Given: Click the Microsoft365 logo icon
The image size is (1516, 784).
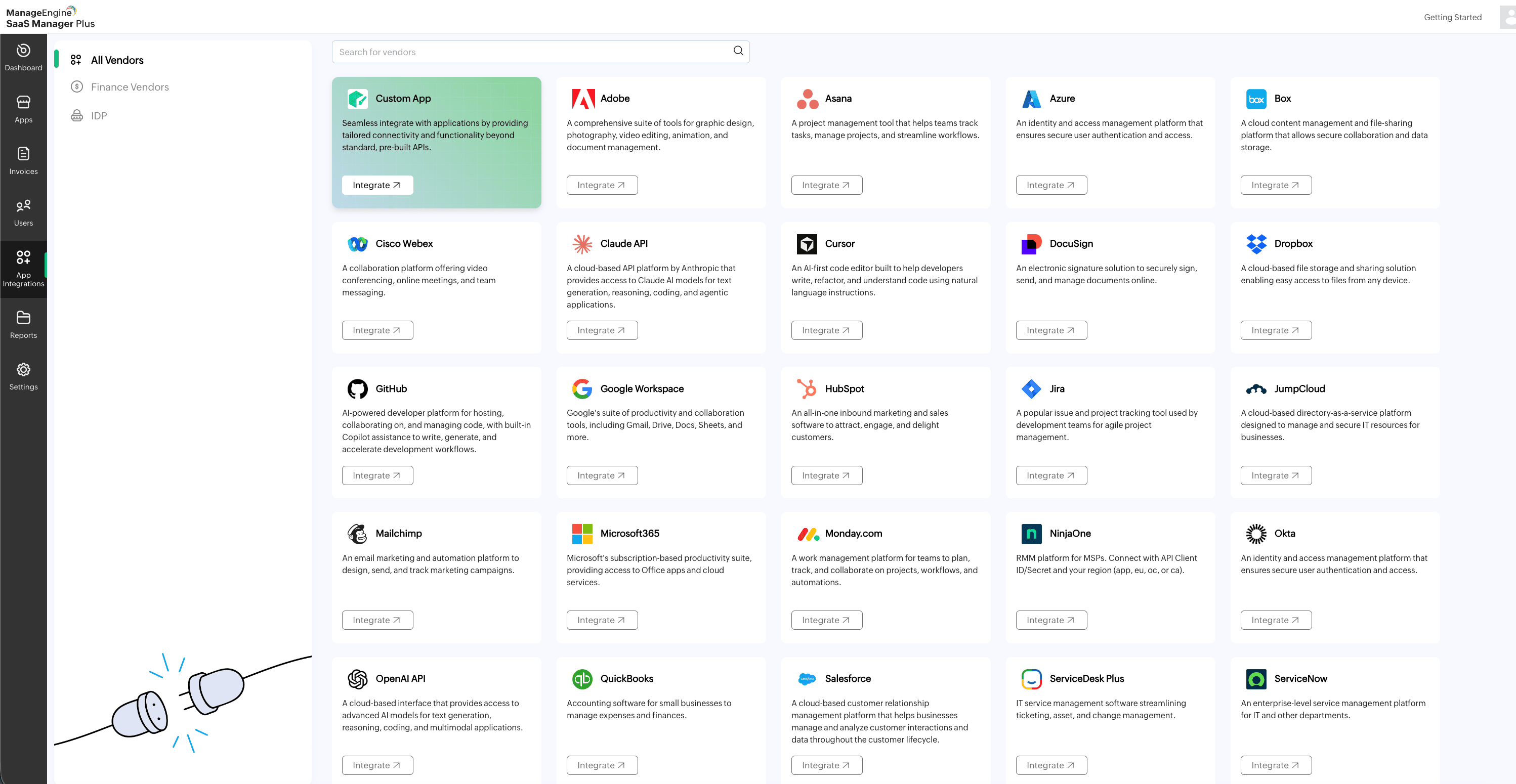Looking at the screenshot, I should pyautogui.click(x=582, y=534).
